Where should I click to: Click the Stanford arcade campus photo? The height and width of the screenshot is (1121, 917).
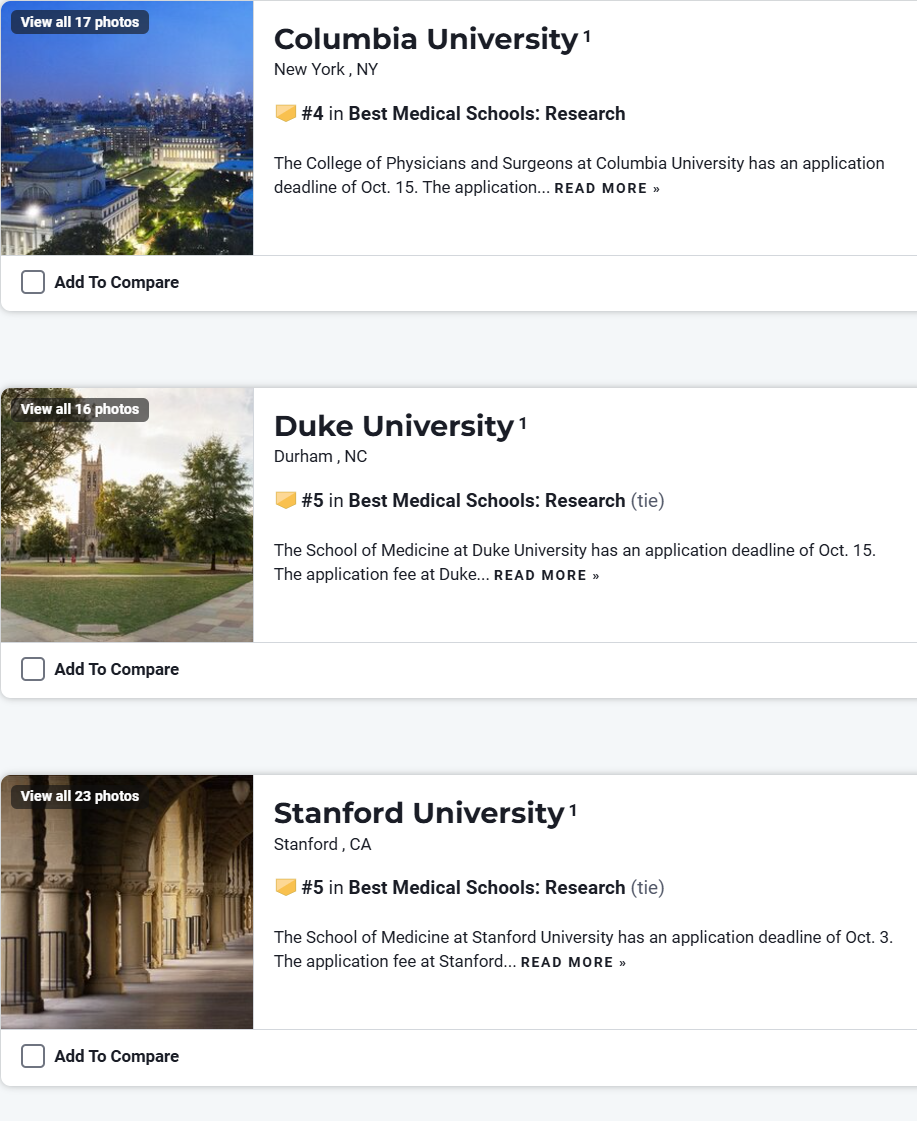pos(127,915)
